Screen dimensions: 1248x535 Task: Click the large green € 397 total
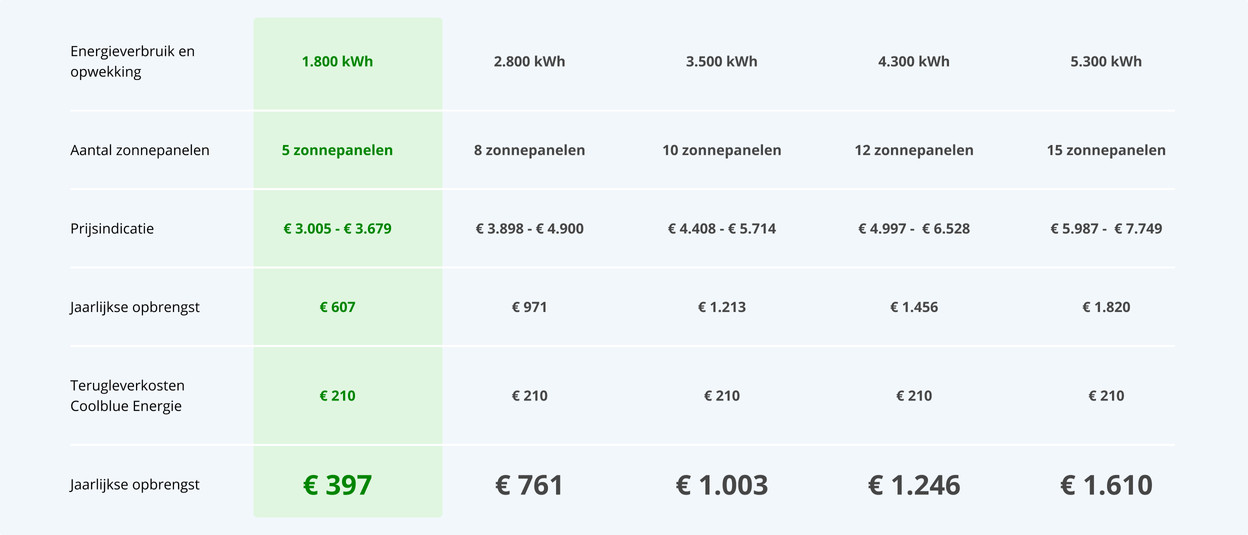tap(337, 485)
